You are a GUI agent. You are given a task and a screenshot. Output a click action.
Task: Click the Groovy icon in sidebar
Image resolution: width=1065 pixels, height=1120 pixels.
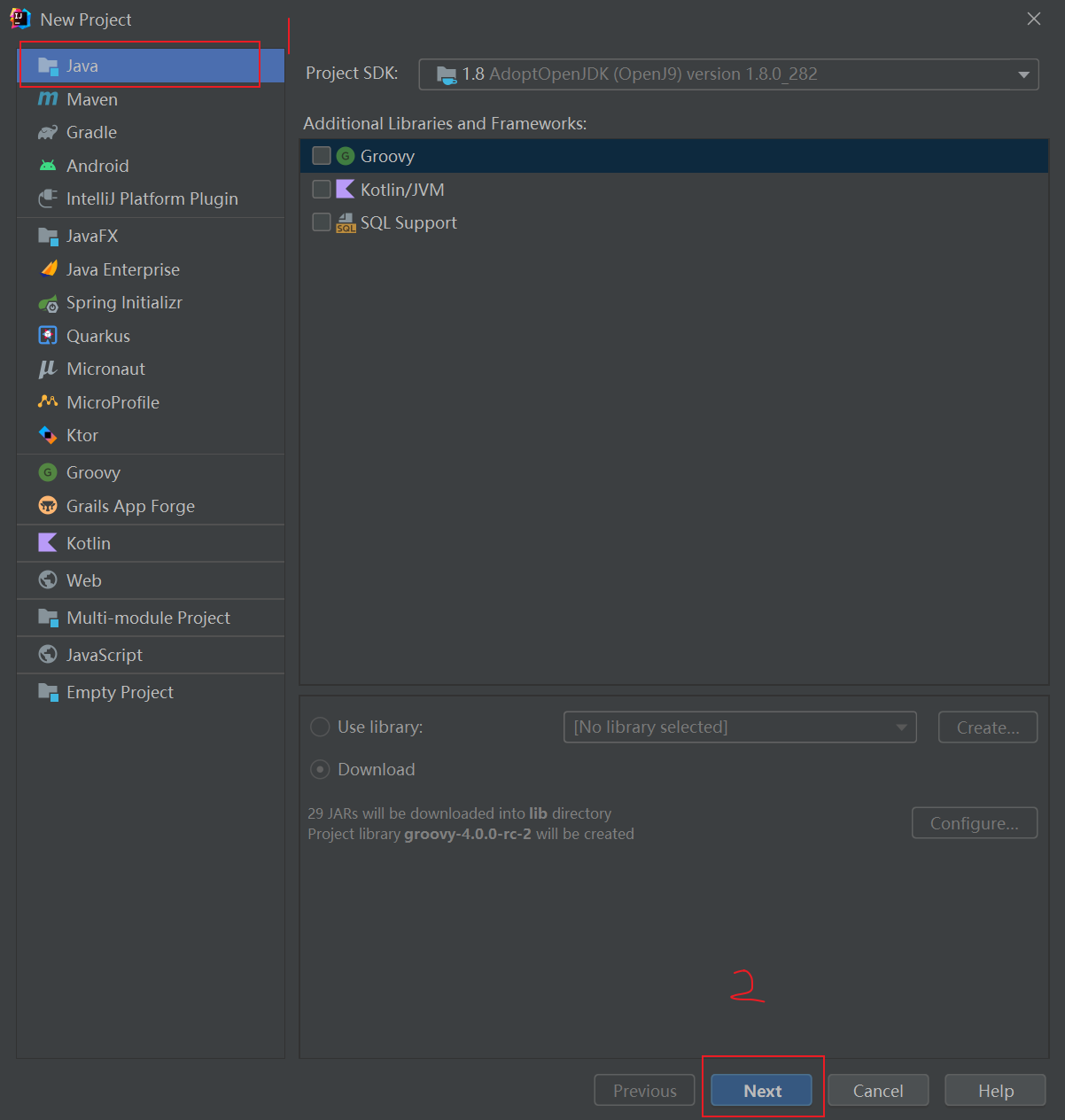click(x=48, y=472)
